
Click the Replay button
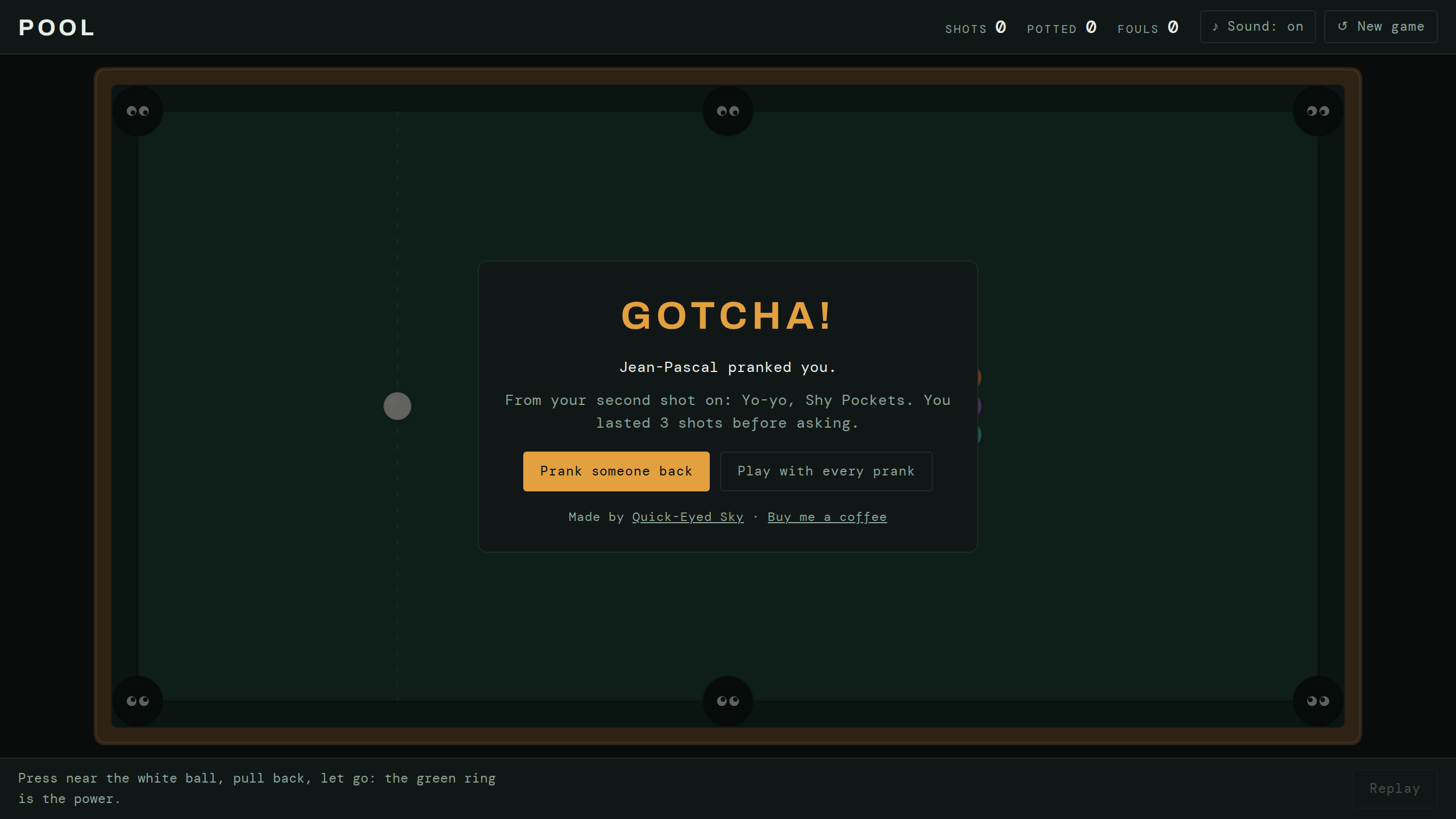(1395, 788)
